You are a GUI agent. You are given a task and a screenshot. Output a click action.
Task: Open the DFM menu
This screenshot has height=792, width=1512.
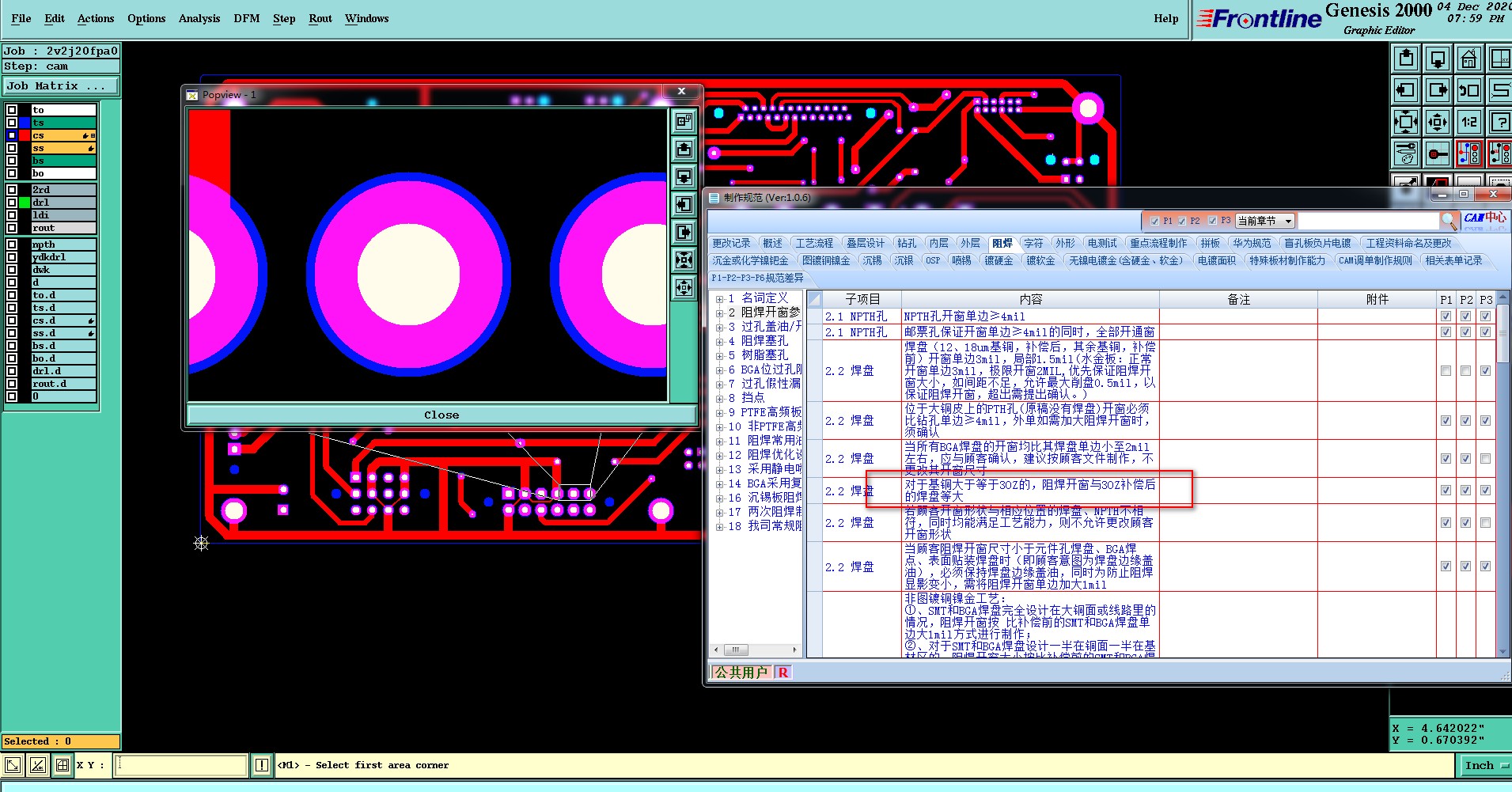pos(247,18)
